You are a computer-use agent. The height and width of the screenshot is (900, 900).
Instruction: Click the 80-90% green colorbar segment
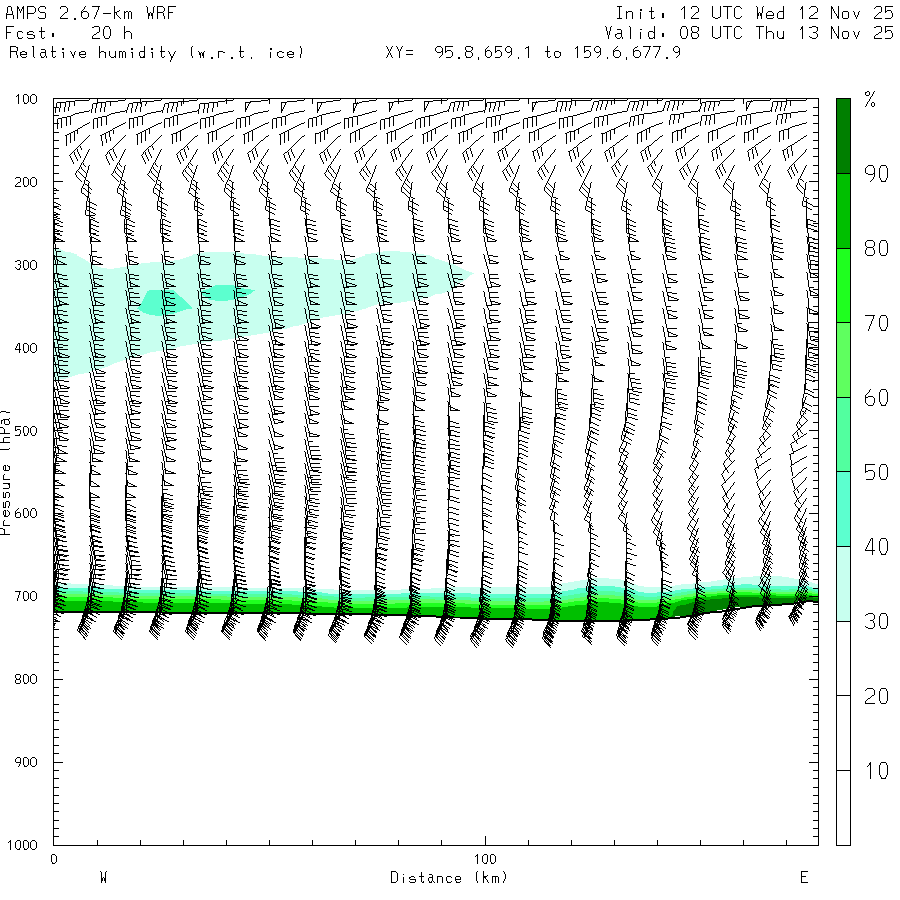pos(843,211)
